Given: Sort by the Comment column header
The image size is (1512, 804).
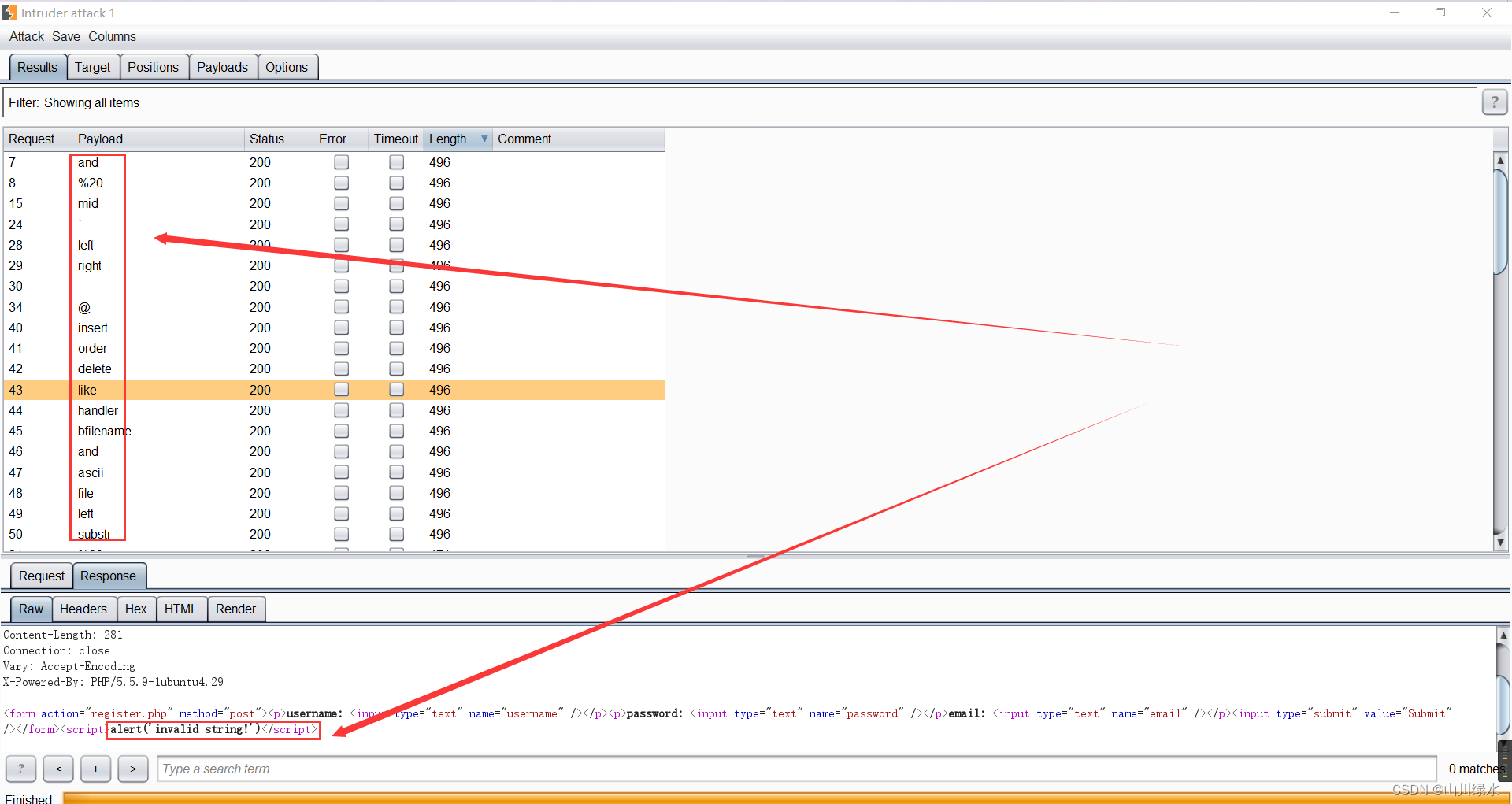Looking at the screenshot, I should [579, 139].
